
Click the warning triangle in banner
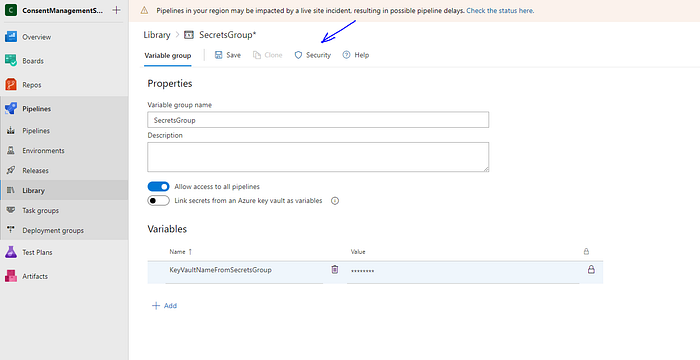pos(144,10)
